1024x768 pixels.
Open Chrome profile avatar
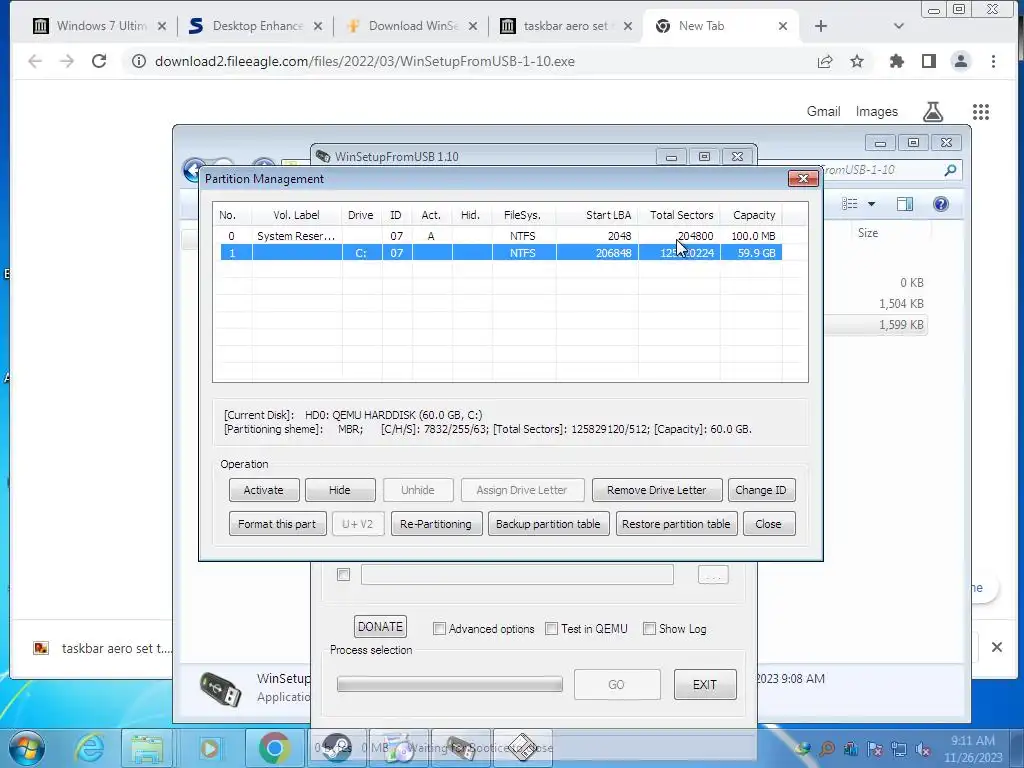click(x=961, y=61)
